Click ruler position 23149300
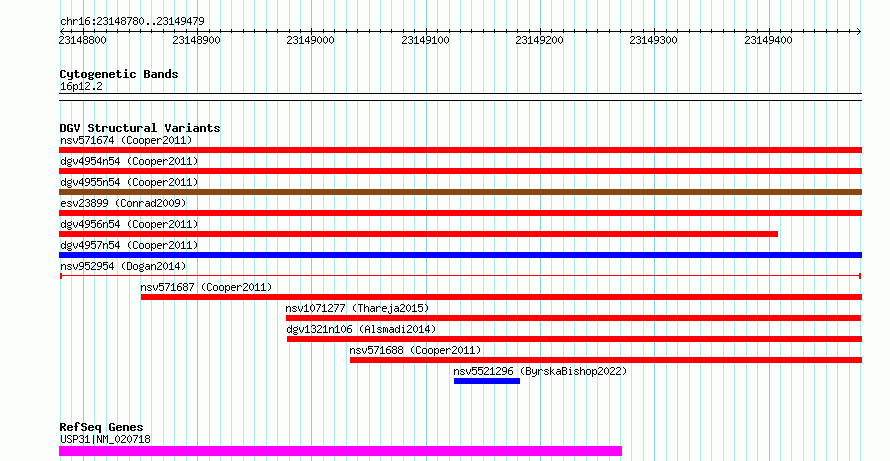Screen dimensions: 890x461 (x=653, y=40)
